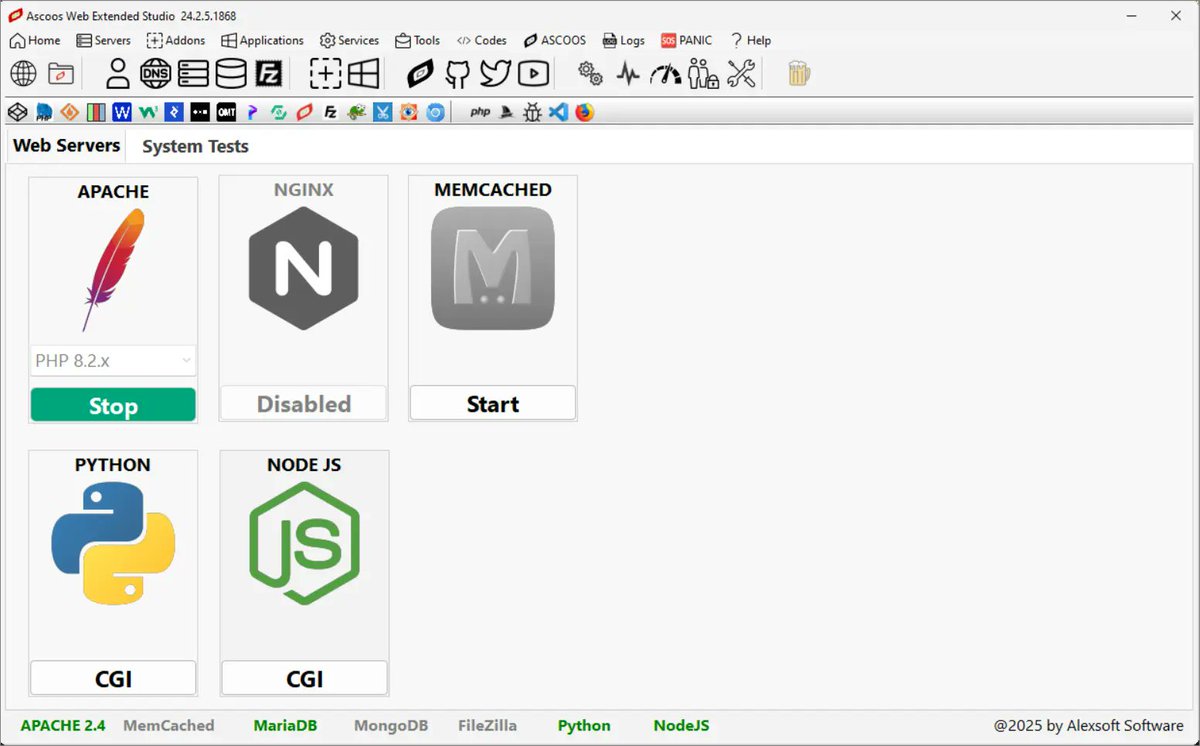
Task: Switch to the System Tests tab
Action: [195, 146]
